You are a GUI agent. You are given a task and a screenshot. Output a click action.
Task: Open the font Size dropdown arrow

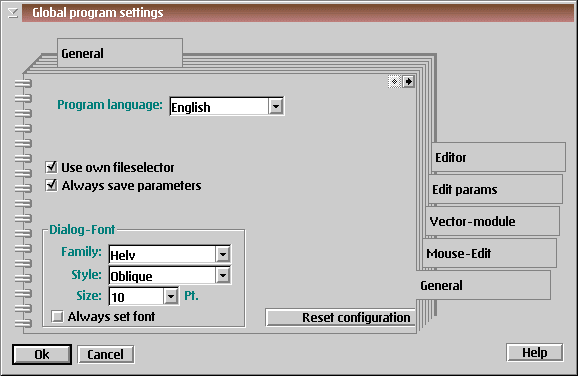[x=171, y=296]
